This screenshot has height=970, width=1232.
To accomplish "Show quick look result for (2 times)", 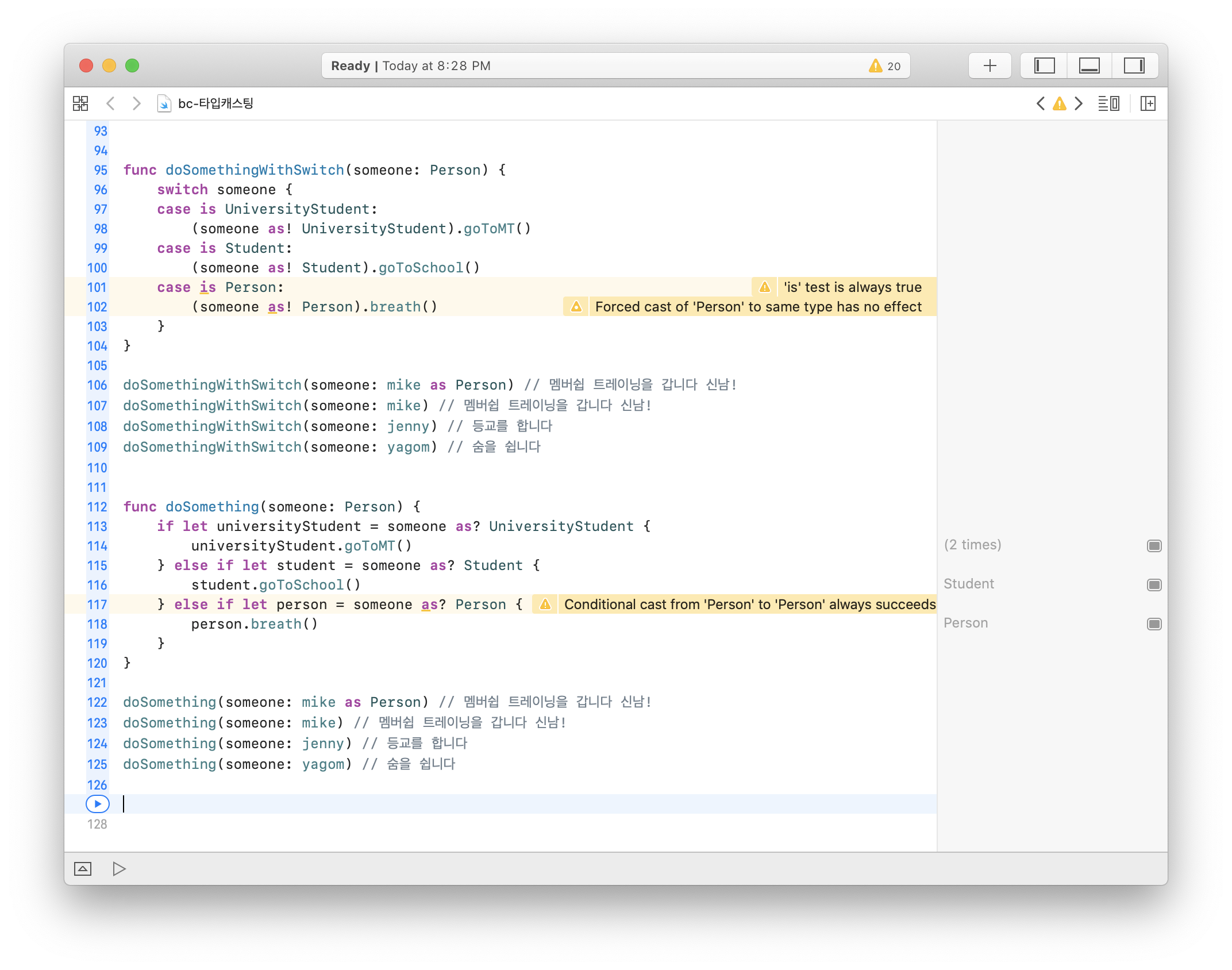I will click(x=1154, y=546).
